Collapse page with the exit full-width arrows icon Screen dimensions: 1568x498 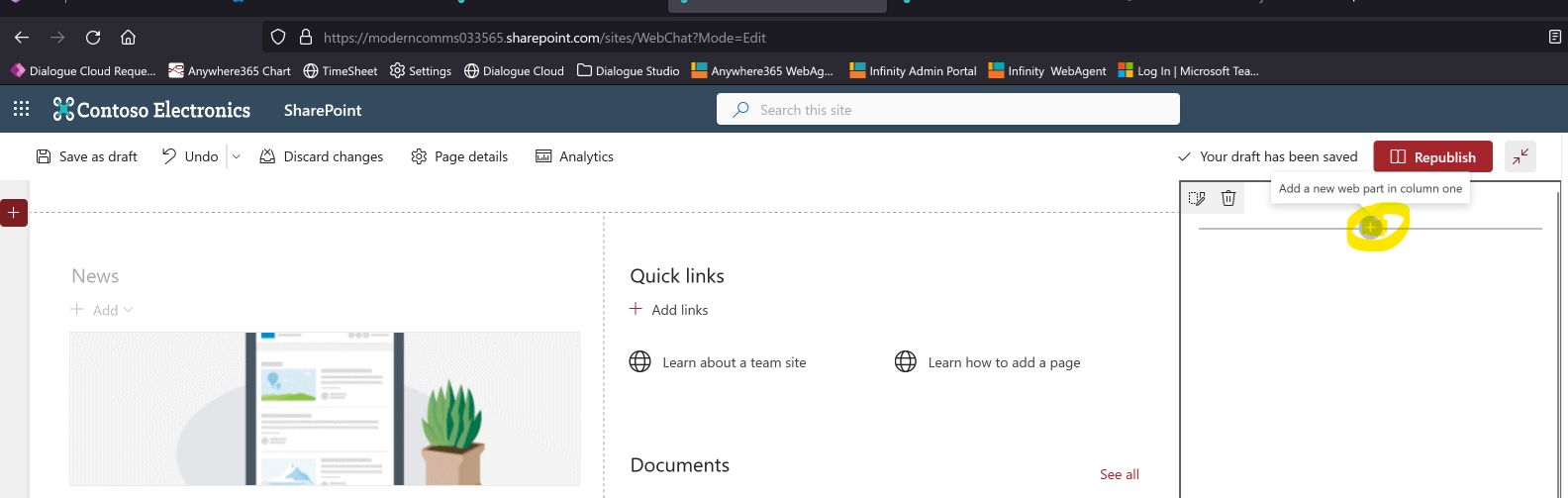[1520, 156]
